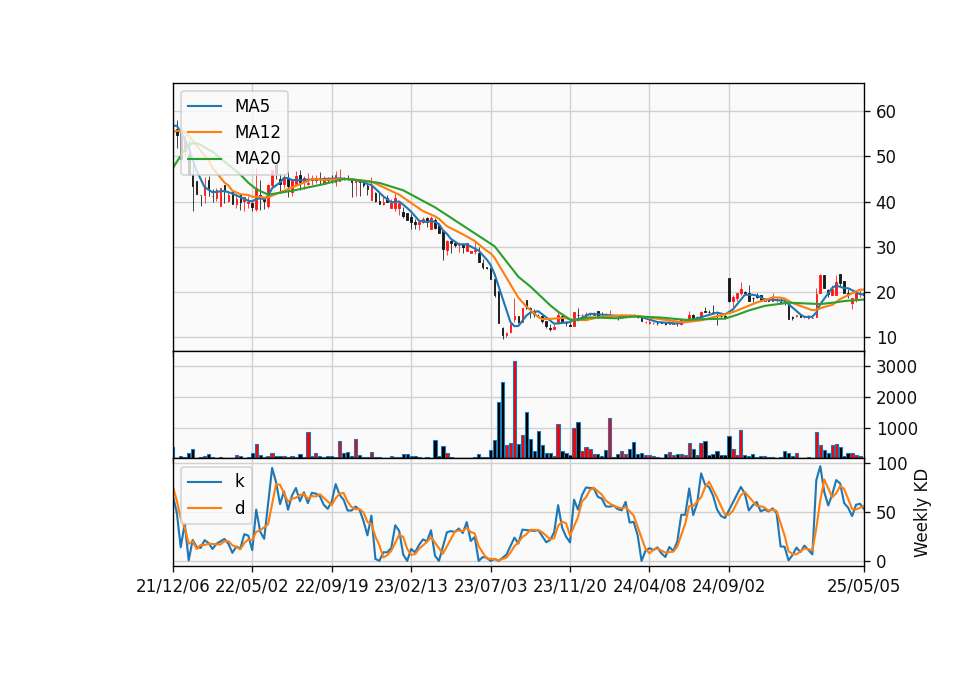Click the 21/12/06 date axis label
Viewport: 960px width, 690px height.
point(173,586)
